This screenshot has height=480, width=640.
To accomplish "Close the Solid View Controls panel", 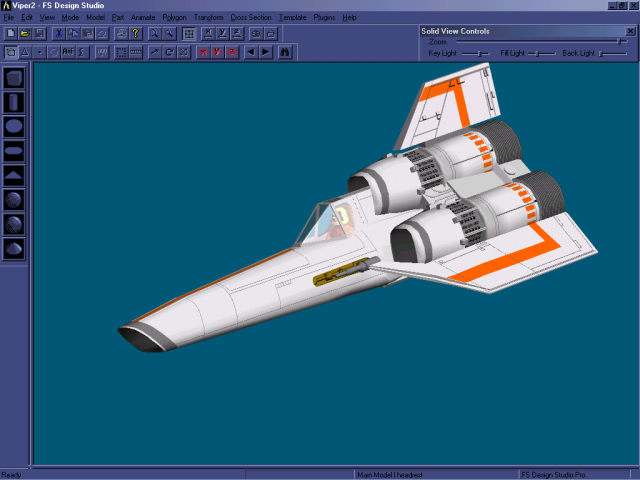I will [630, 31].
